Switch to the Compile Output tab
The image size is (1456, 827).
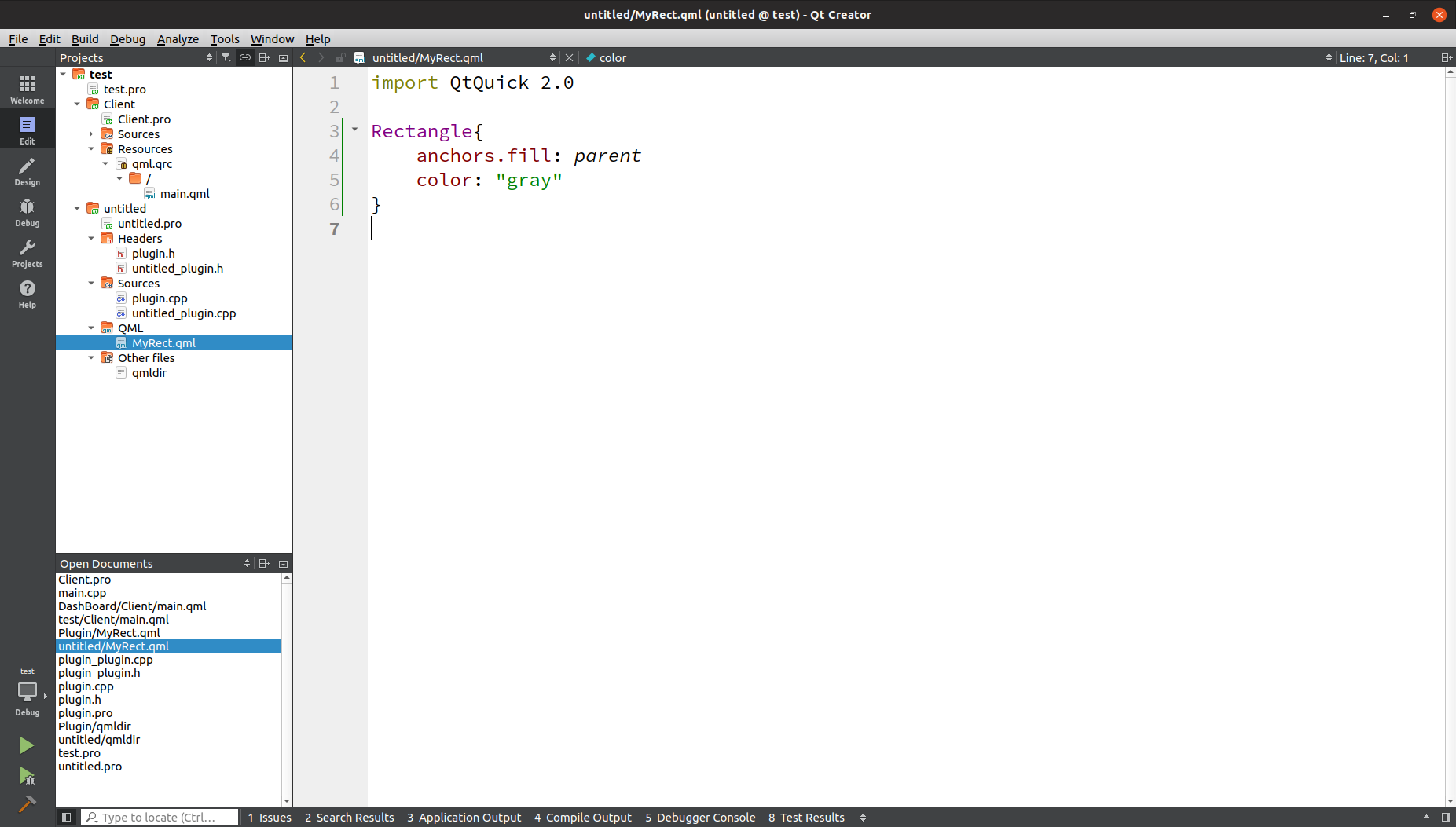click(582, 817)
